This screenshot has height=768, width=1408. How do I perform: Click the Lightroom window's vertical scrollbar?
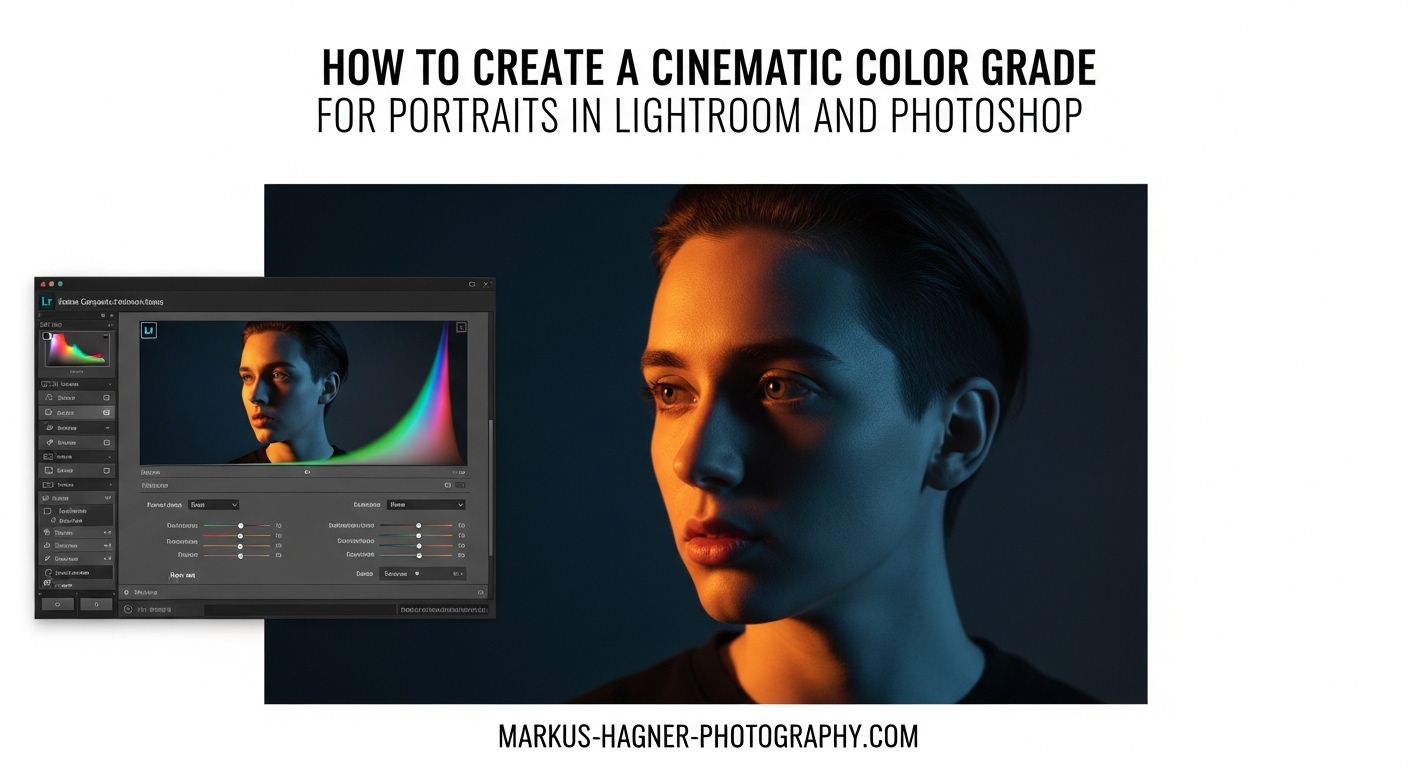pyautogui.click(x=491, y=488)
